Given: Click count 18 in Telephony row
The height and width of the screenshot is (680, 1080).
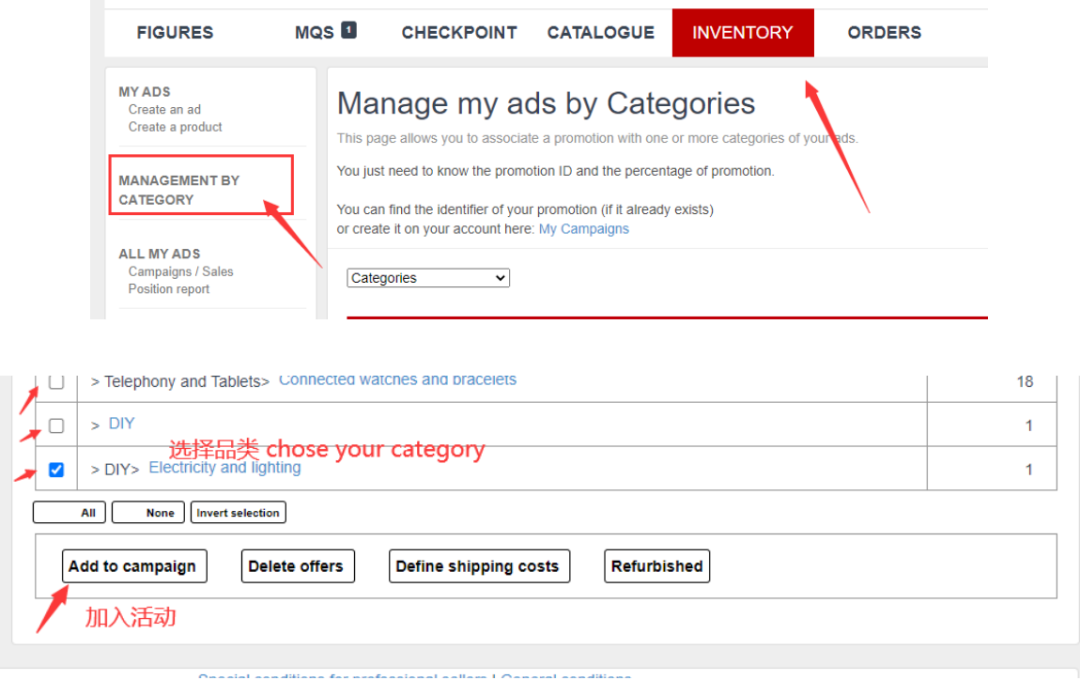Looking at the screenshot, I should pyautogui.click(x=1025, y=382).
